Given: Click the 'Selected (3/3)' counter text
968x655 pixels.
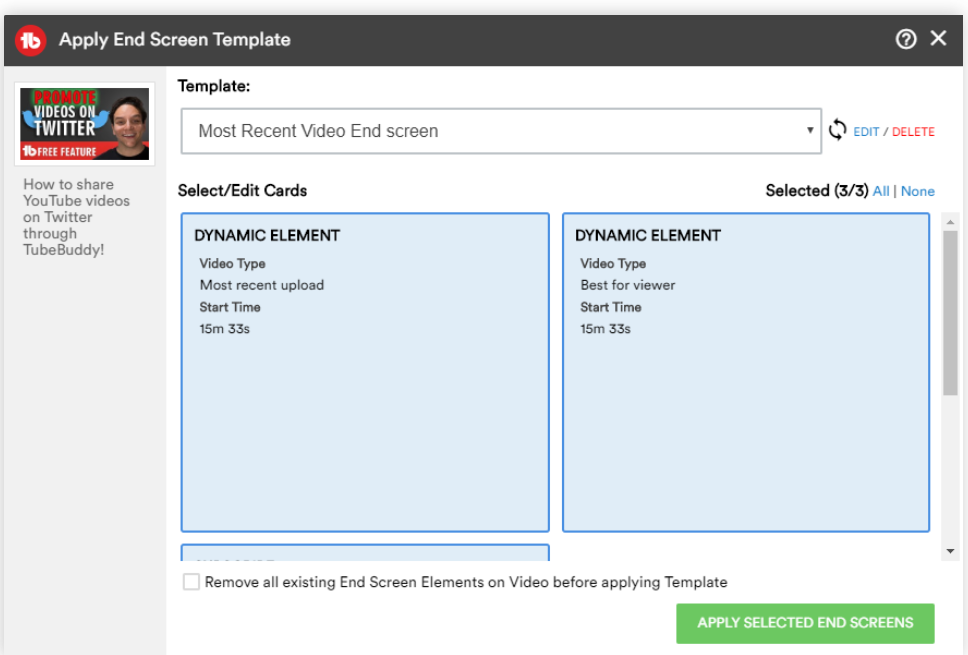Looking at the screenshot, I should pyautogui.click(x=817, y=191).
